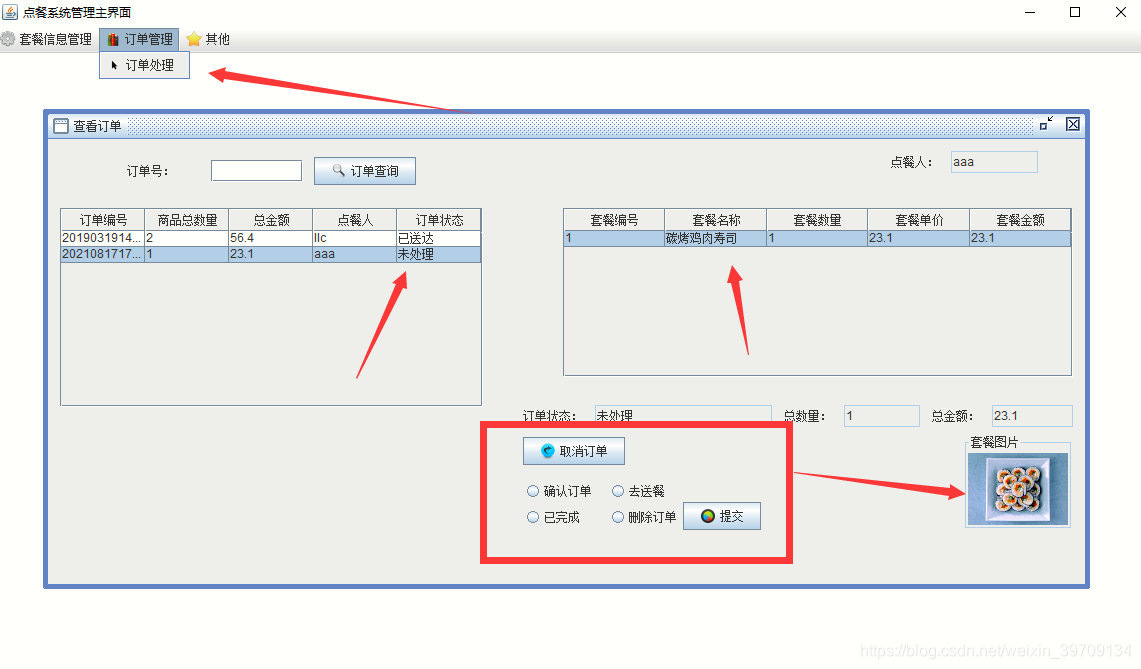
Task: Click the 总金额 column header in orders table
Action: (271, 220)
